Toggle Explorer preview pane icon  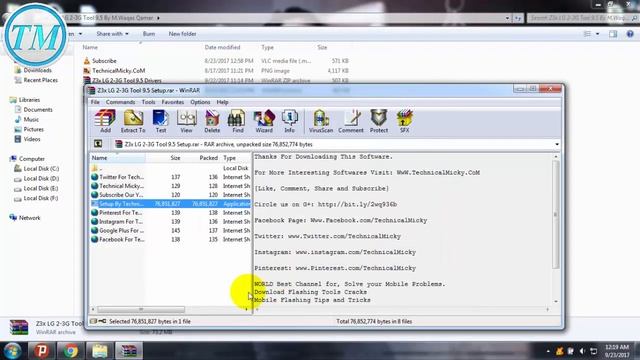point(613,34)
